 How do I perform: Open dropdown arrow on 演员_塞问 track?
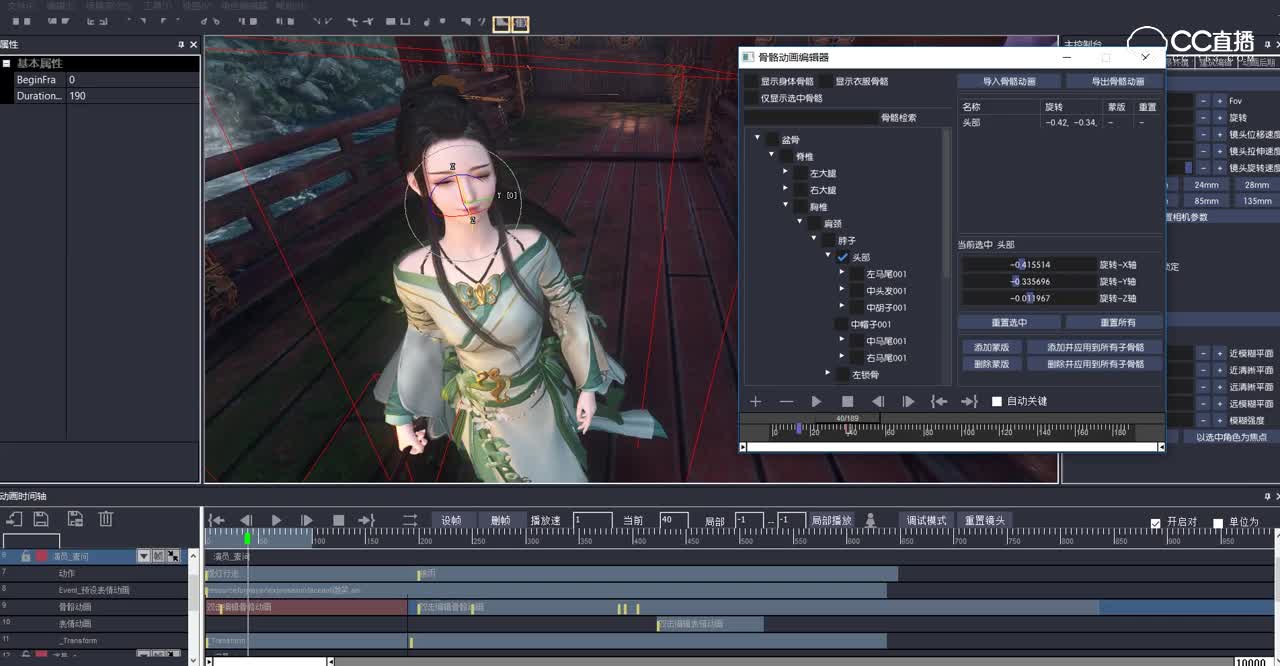(143, 556)
